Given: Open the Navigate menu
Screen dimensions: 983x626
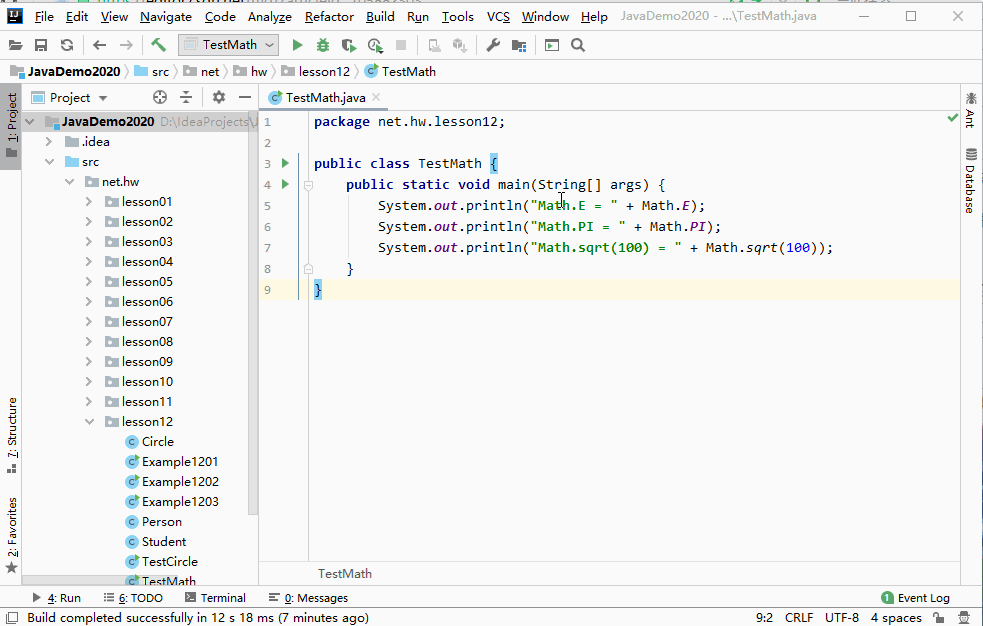Looking at the screenshot, I should coord(166,17).
